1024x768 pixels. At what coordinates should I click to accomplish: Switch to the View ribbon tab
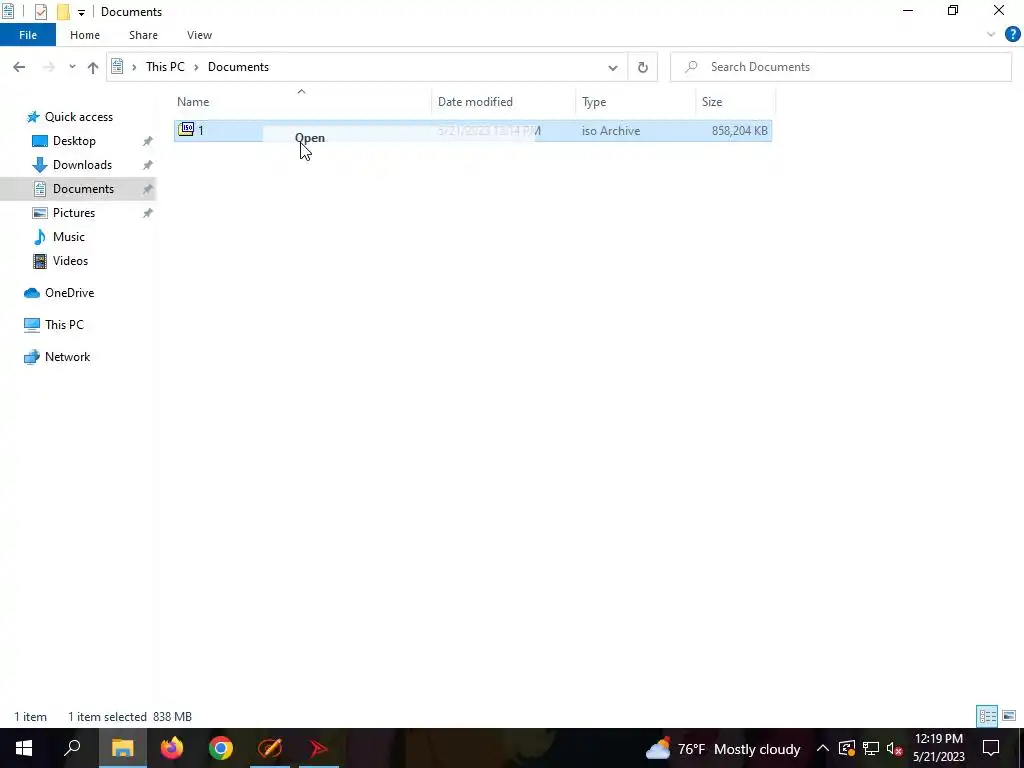[x=199, y=35]
